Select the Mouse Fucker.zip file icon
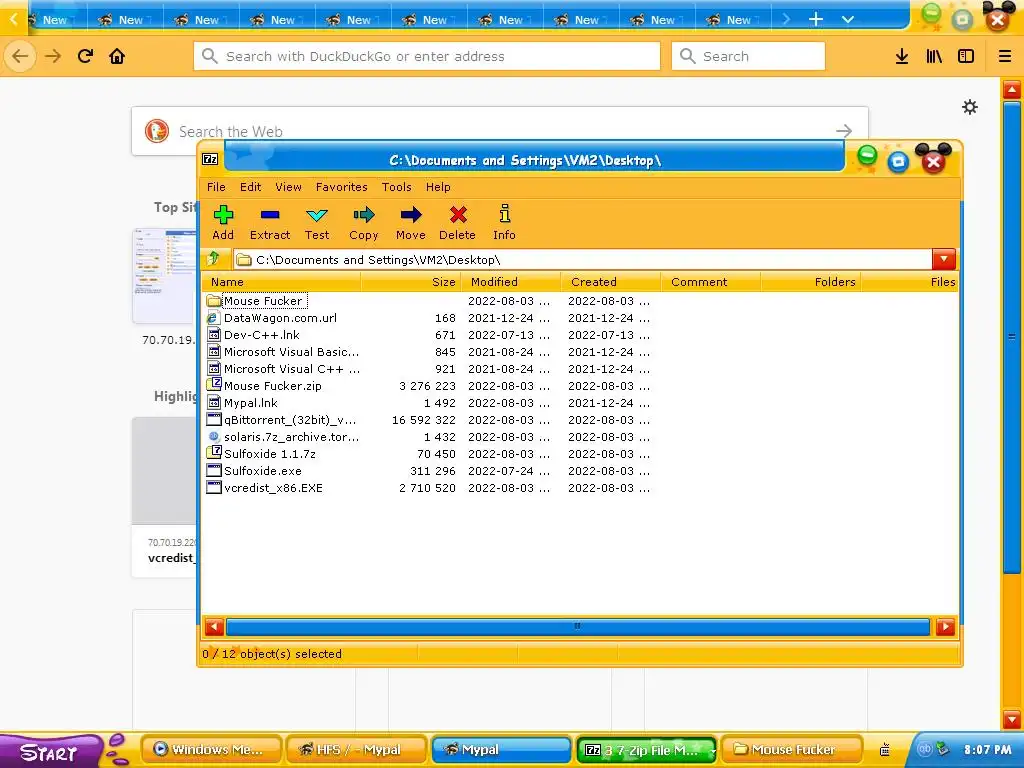 pos(214,385)
